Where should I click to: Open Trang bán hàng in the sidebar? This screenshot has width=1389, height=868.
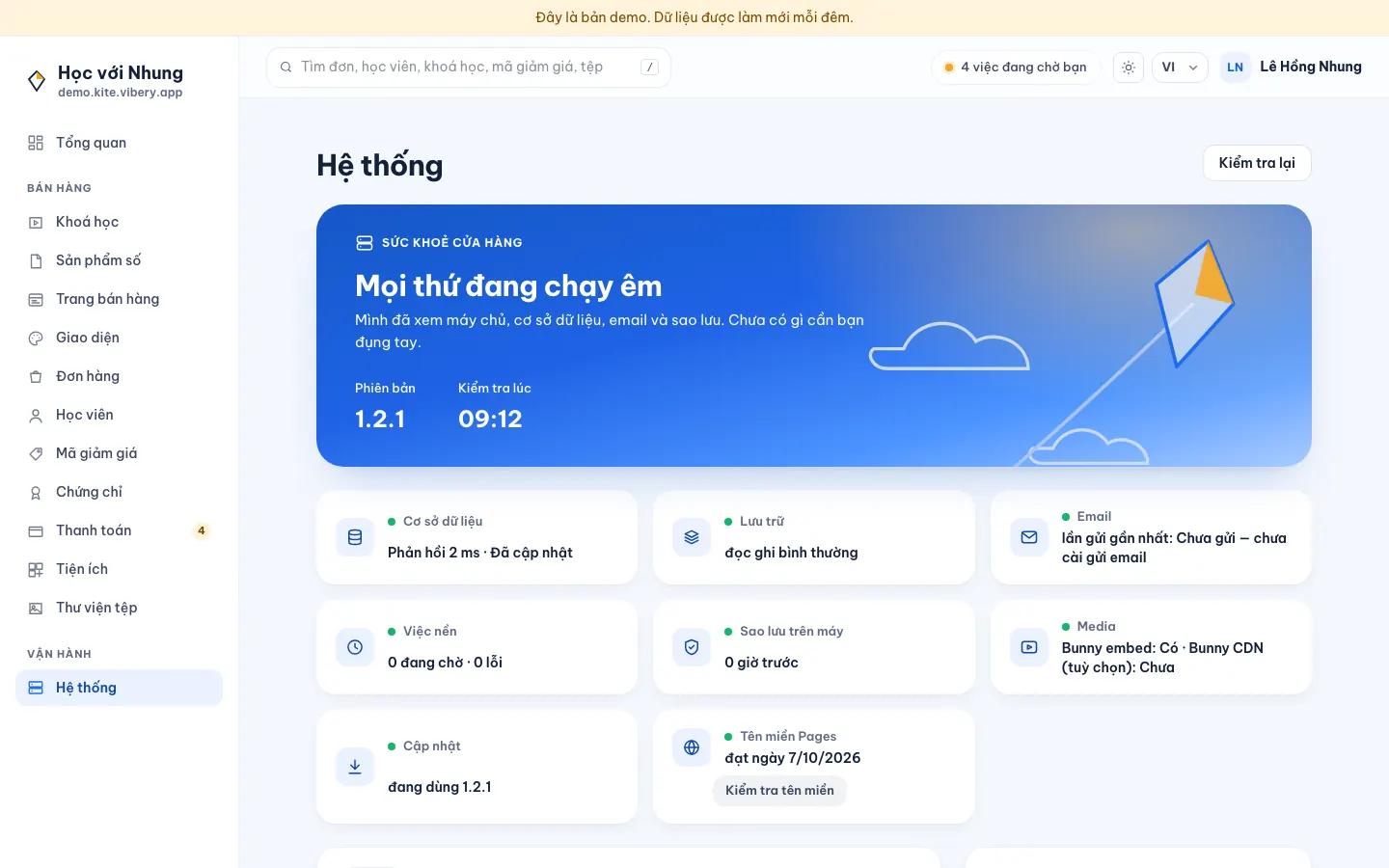[x=120, y=299]
